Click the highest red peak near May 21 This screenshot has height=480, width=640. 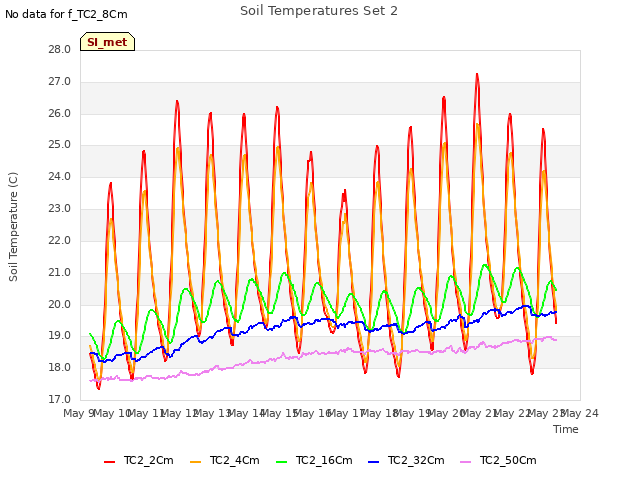(x=477, y=75)
